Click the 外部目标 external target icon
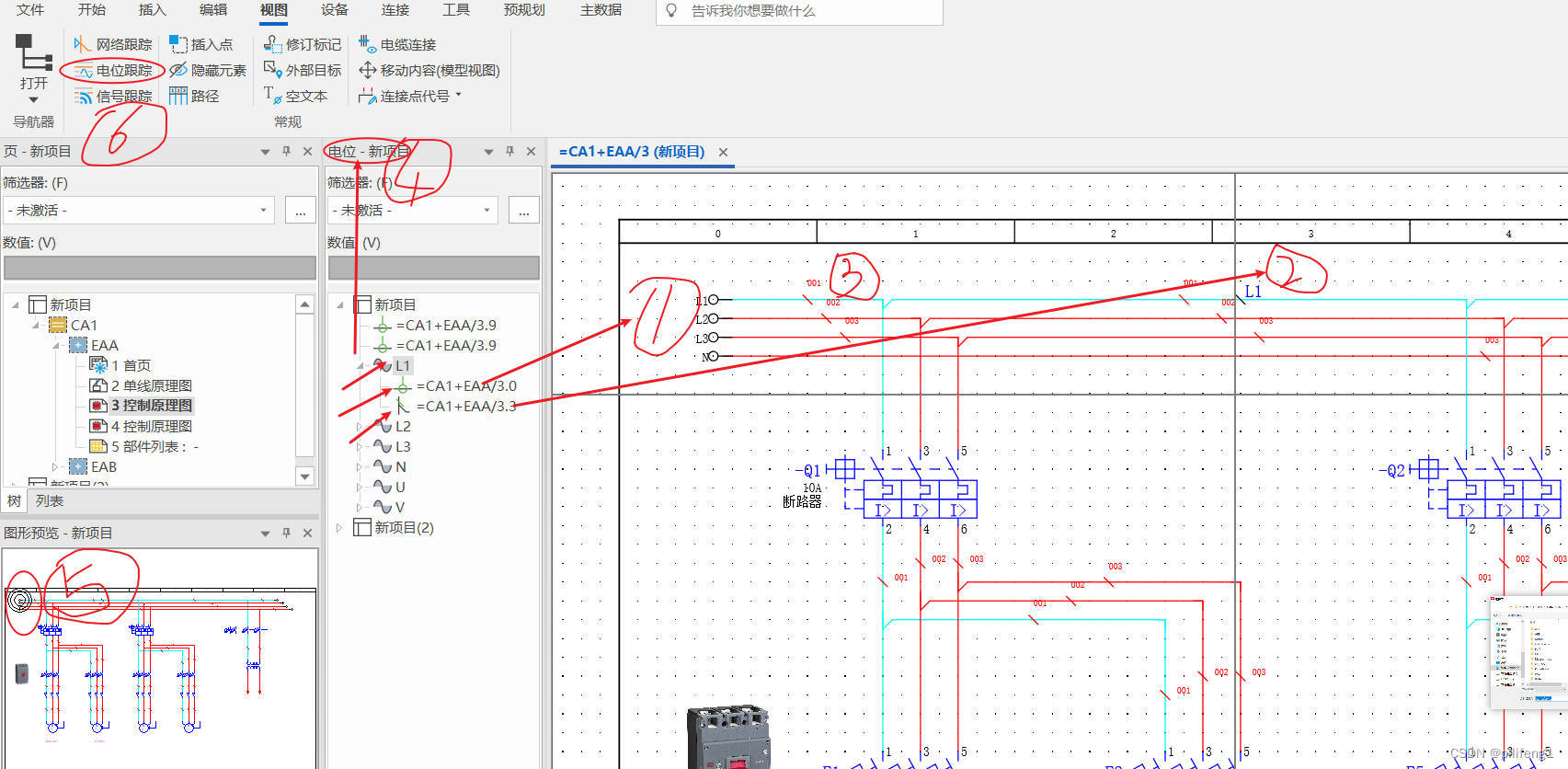The height and width of the screenshot is (769, 1568). click(x=273, y=70)
